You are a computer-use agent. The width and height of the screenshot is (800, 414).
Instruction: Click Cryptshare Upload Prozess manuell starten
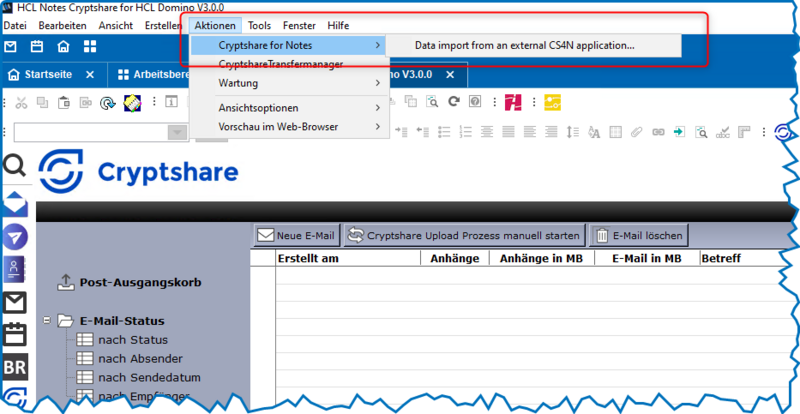pos(463,235)
